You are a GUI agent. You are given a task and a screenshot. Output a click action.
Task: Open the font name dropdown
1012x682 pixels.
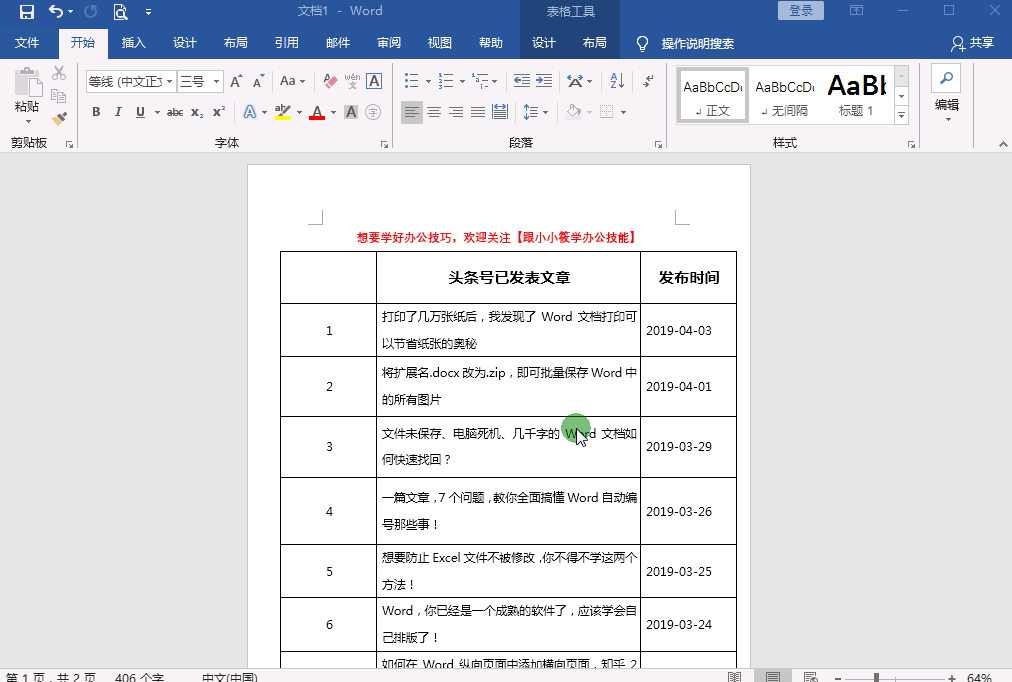[169, 81]
